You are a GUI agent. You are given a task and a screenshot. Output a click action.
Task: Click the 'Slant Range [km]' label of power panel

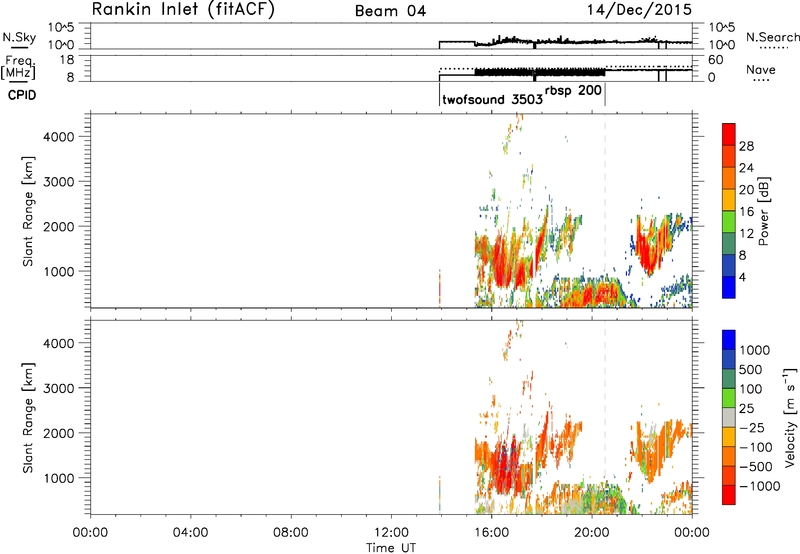point(28,211)
